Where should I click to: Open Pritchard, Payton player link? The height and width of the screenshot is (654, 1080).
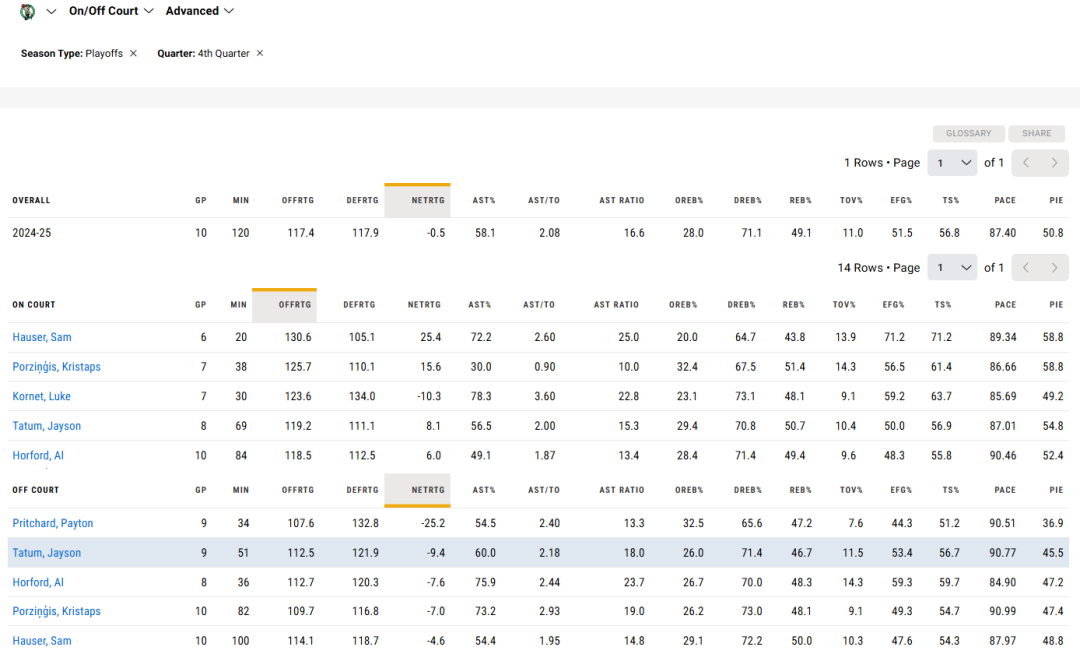[x=52, y=523]
